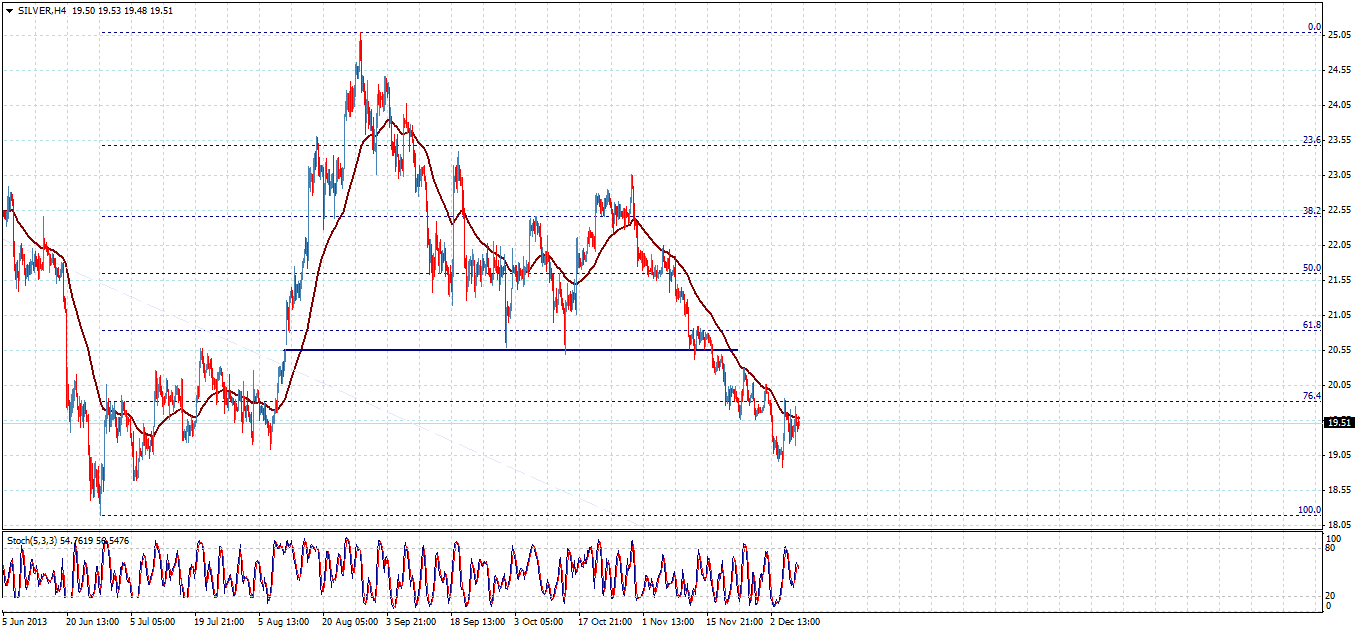Click the solid blue horizontal support line
Screen dimensions: 1362x630
[x=511, y=349]
